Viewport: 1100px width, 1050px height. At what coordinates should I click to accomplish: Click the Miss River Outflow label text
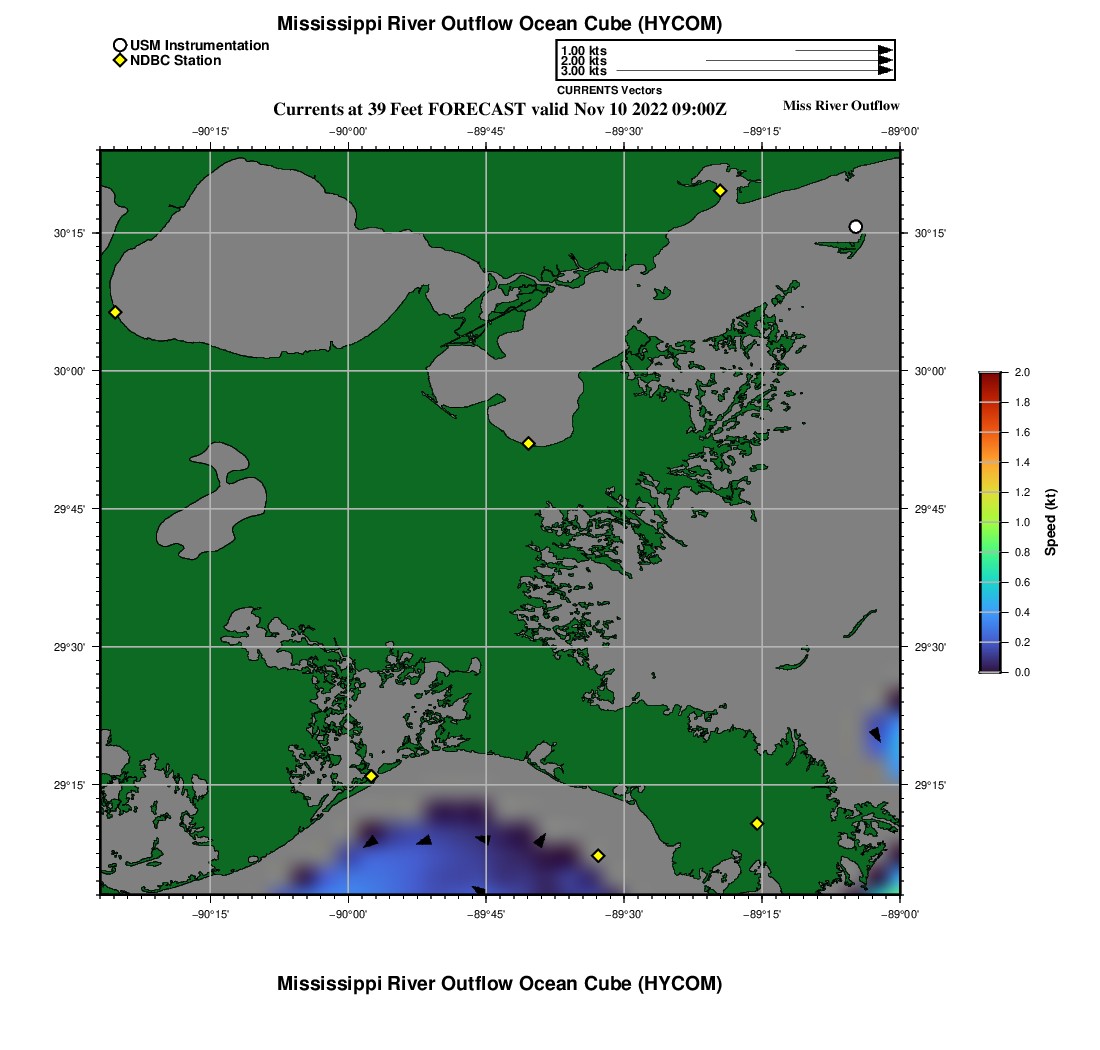[841, 106]
